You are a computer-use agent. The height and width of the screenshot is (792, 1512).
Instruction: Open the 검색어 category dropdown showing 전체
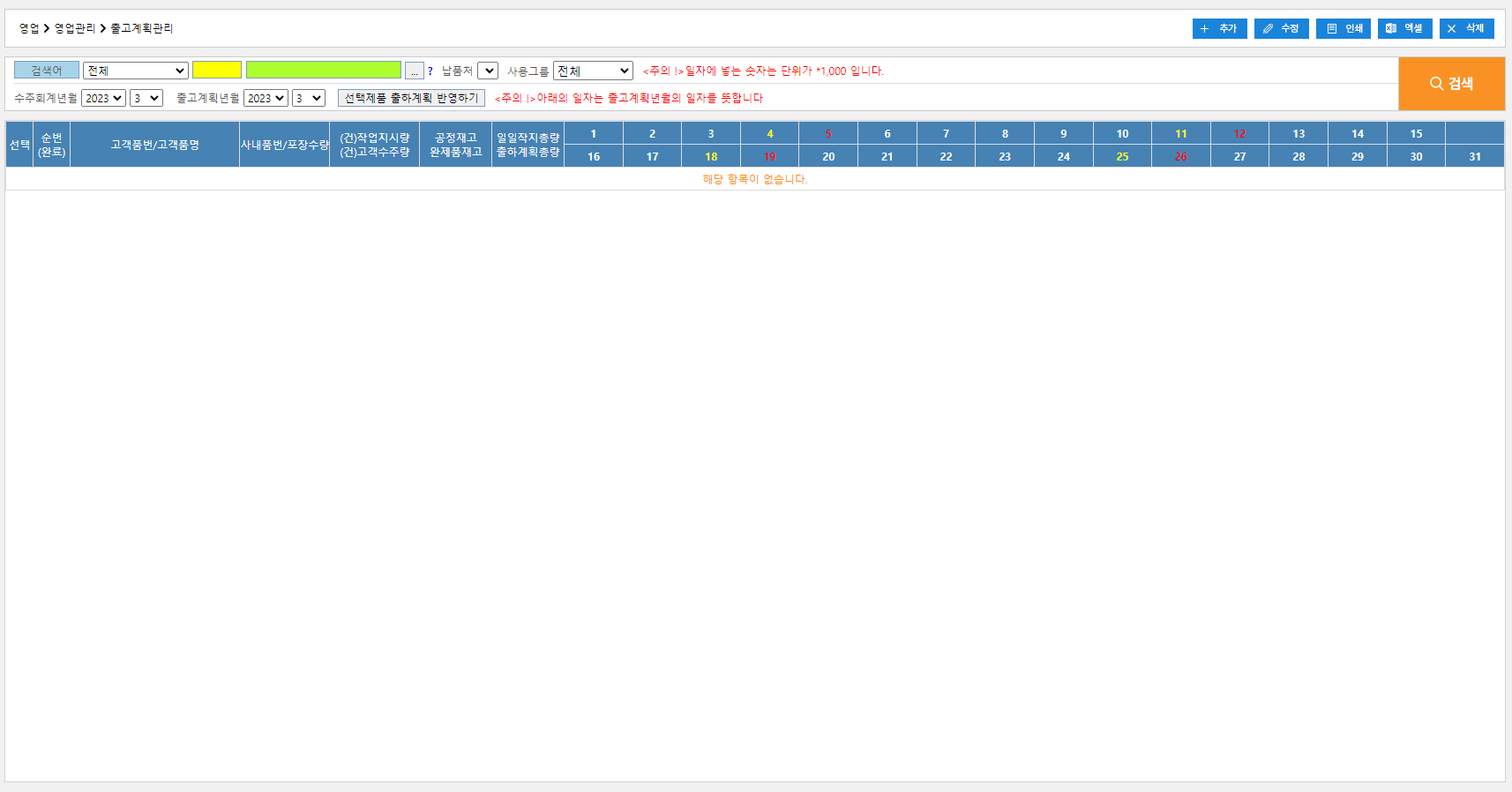coord(136,71)
